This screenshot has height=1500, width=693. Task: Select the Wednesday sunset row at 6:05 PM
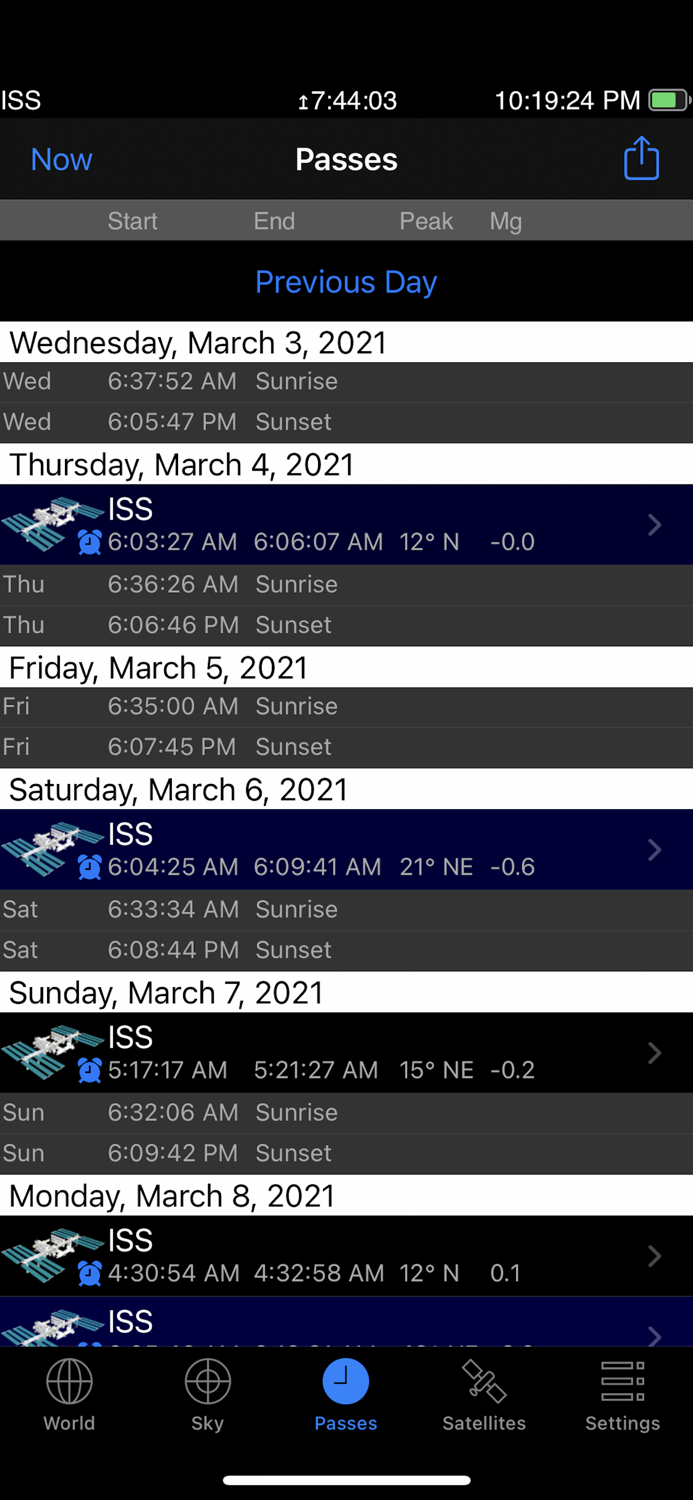346,422
